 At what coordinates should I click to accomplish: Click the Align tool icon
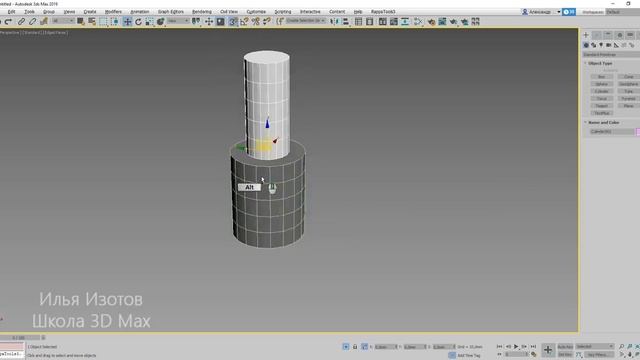(346, 21)
